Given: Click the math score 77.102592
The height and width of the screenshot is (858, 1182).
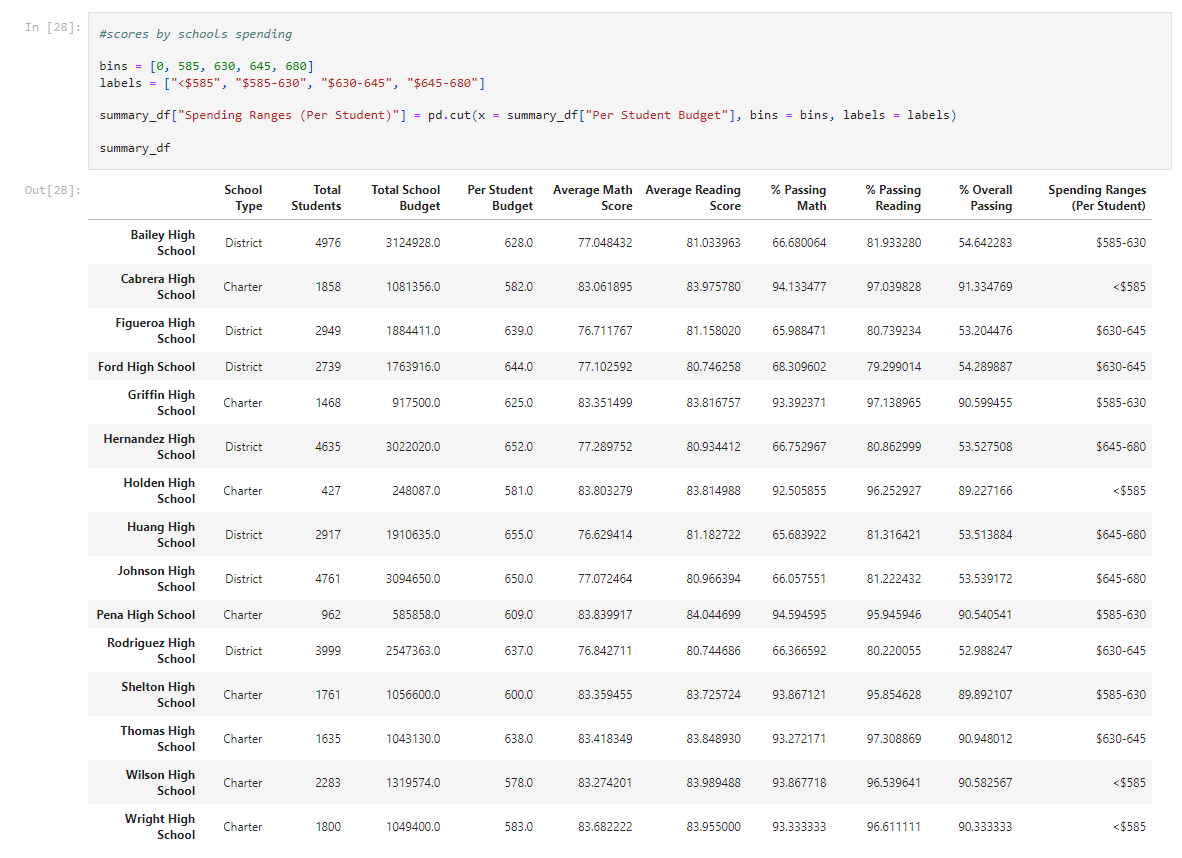Looking at the screenshot, I should [605, 366].
